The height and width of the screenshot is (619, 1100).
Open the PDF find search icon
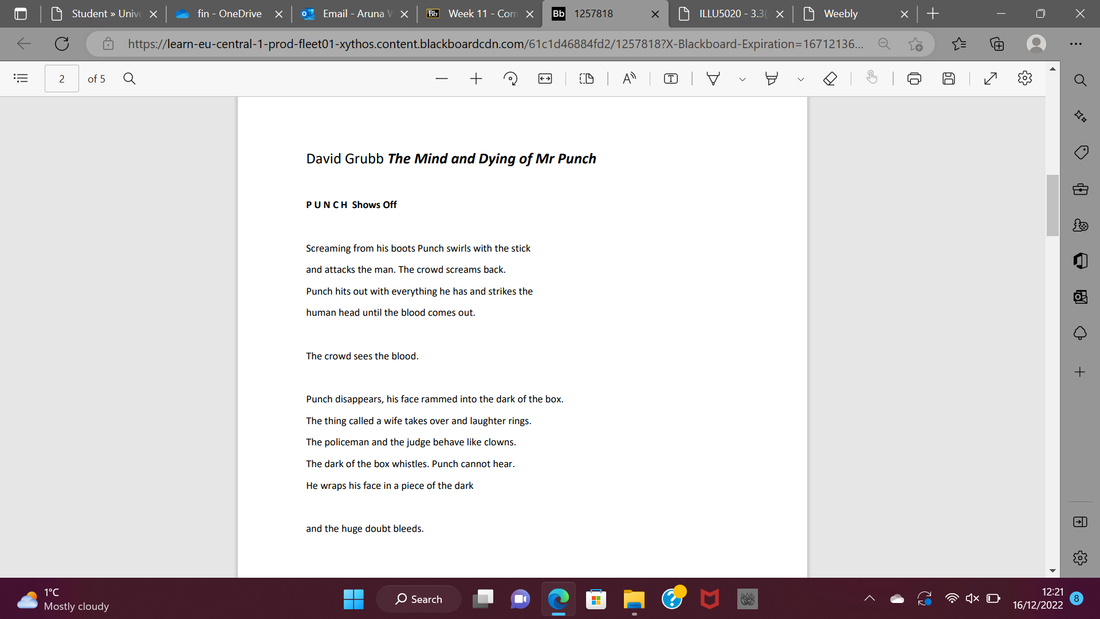coord(129,79)
